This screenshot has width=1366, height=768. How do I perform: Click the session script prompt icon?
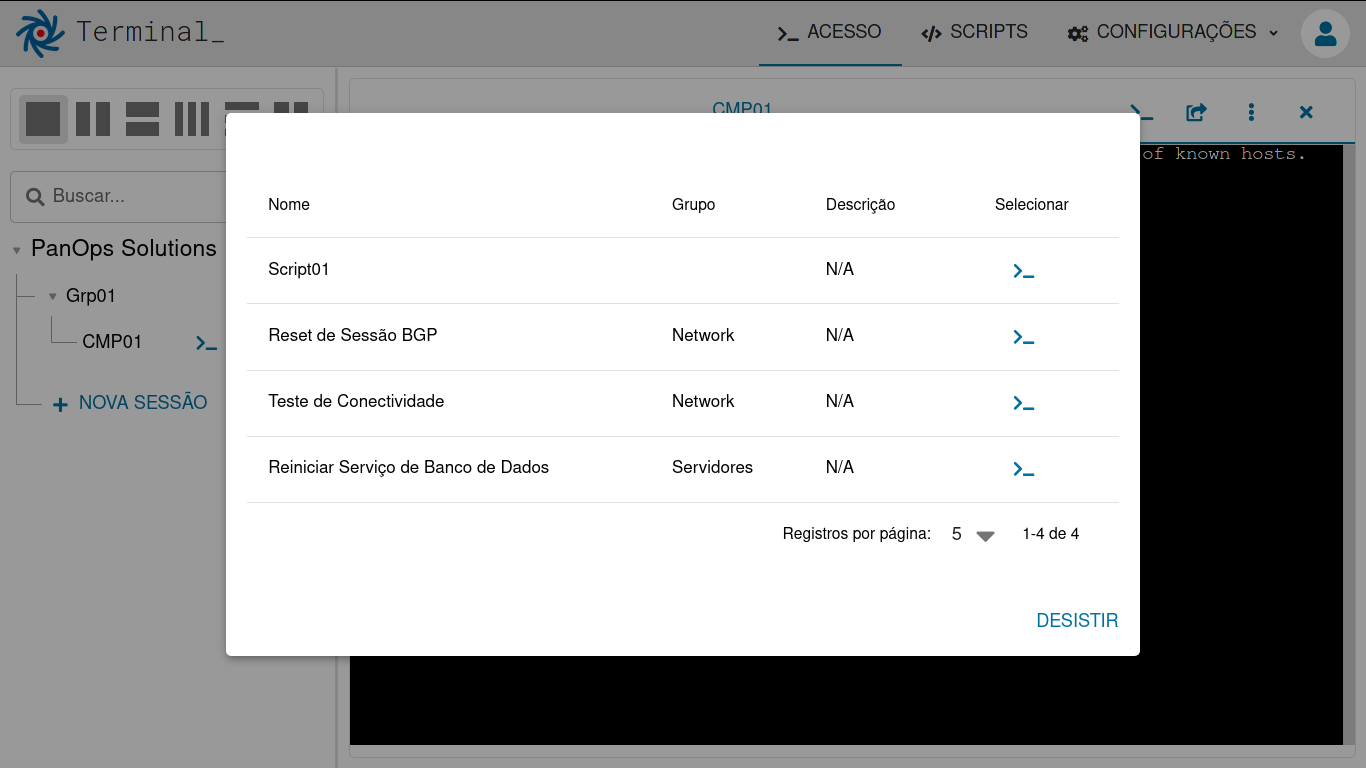1142,112
